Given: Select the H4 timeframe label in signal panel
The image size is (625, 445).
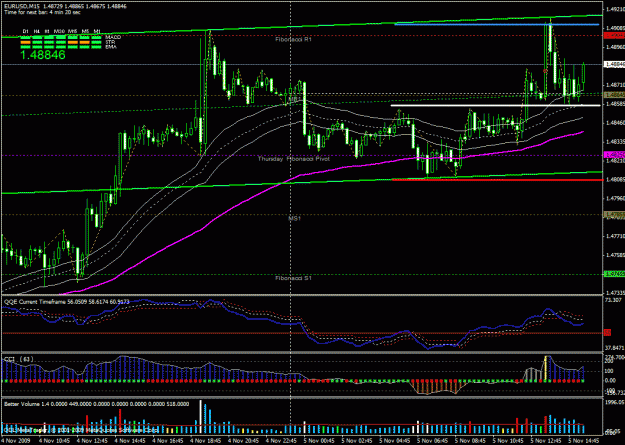Looking at the screenshot, I should pos(37,31).
